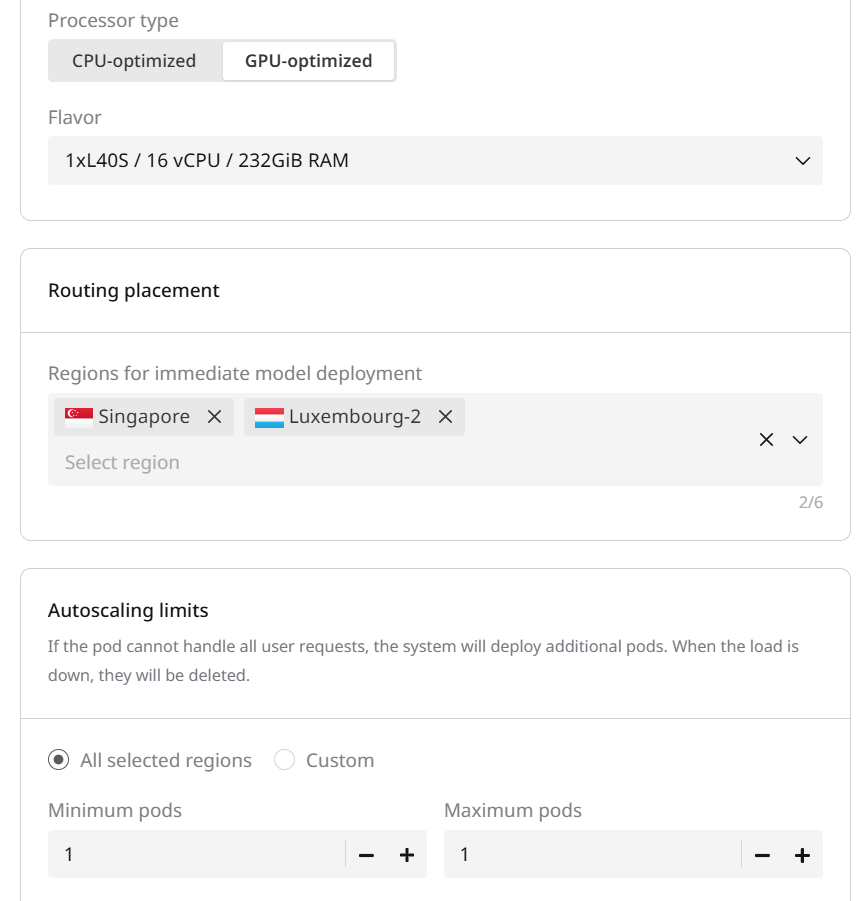Screen dimensions: 866x901
Task: Remove the Luxembourg-2 region tag
Action: (x=445, y=417)
